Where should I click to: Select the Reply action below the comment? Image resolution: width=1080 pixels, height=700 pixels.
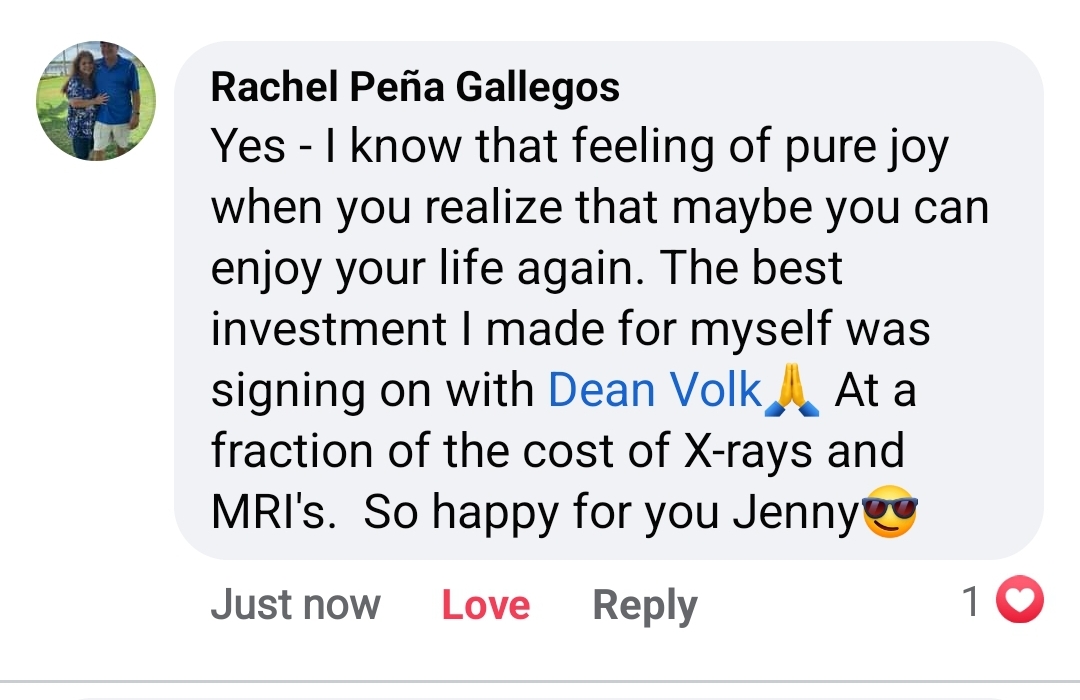pyautogui.click(x=643, y=604)
